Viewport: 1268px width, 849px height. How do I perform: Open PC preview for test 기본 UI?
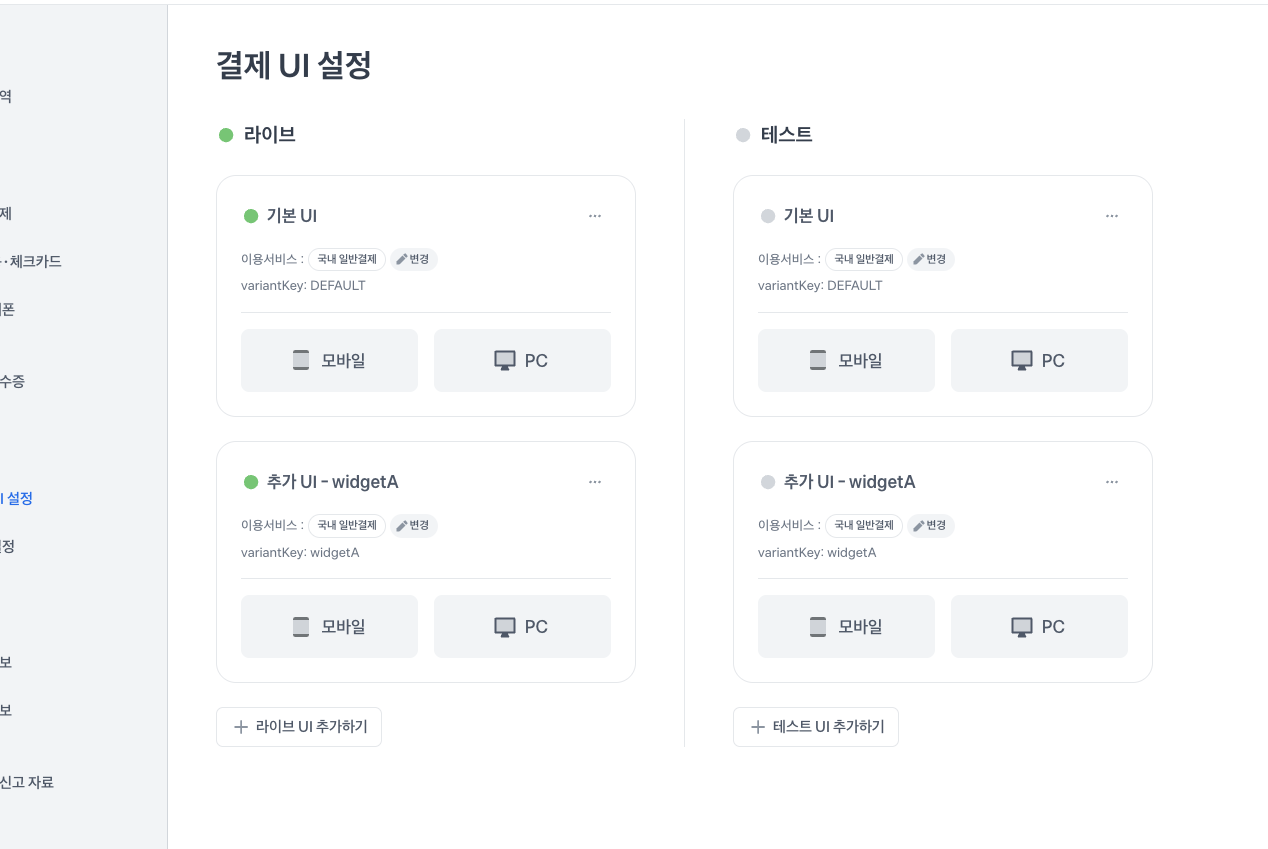tap(1039, 361)
